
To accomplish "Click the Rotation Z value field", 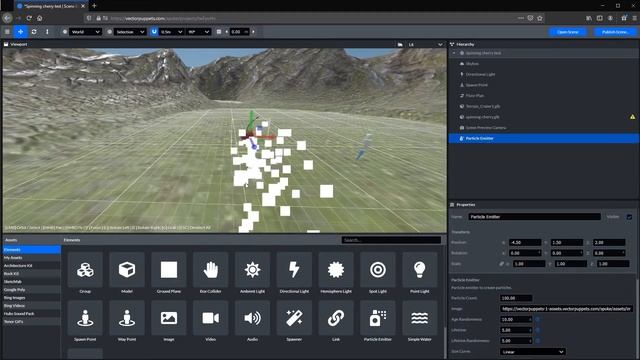I will pyautogui.click(x=609, y=253).
